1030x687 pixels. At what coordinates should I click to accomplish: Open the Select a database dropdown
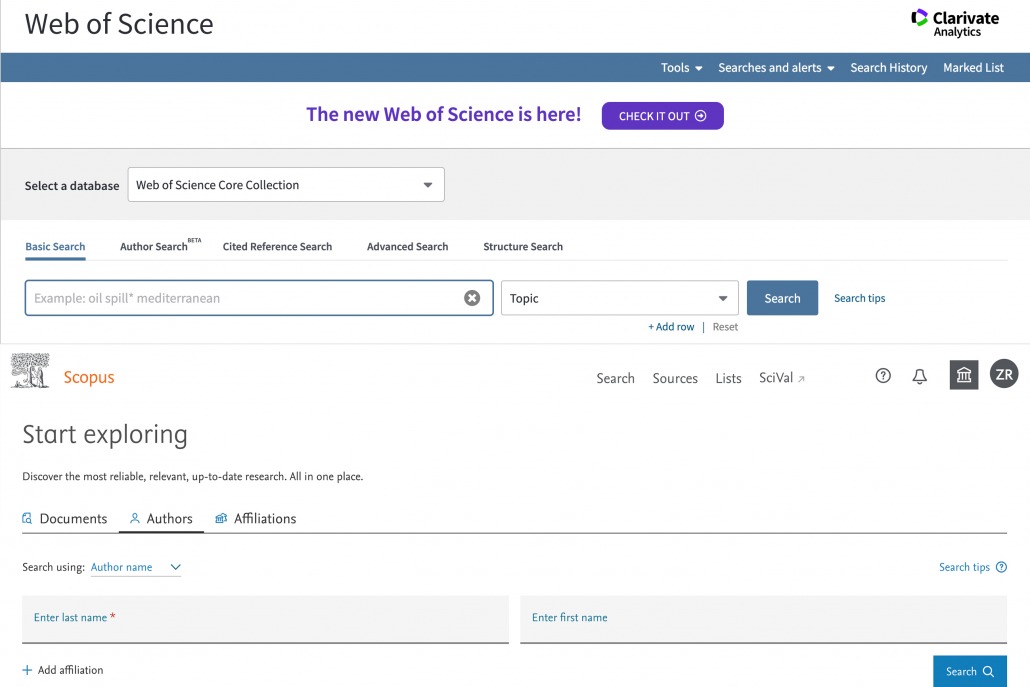click(x=286, y=185)
